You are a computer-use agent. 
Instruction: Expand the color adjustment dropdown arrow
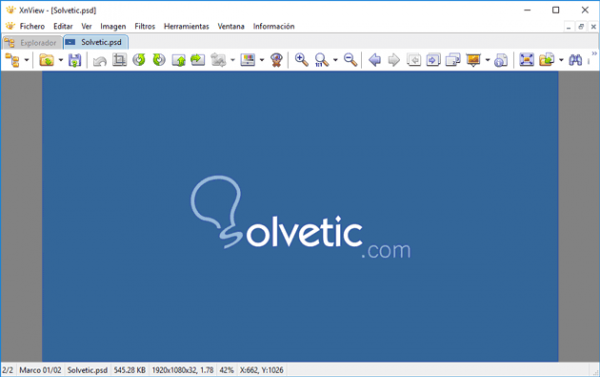click(x=262, y=60)
